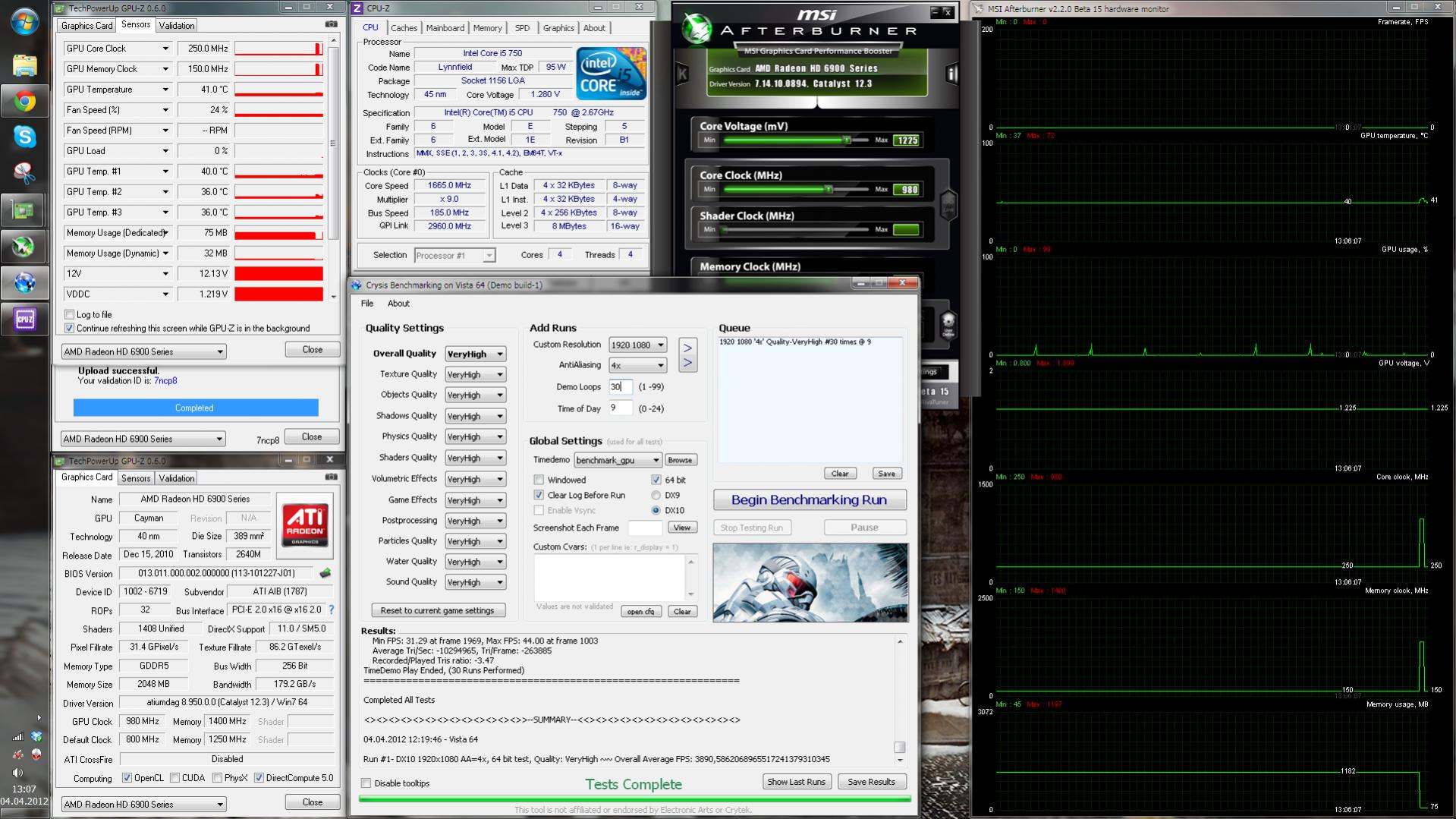
Task: Show hidden tray icons arrow
Action: point(39,717)
